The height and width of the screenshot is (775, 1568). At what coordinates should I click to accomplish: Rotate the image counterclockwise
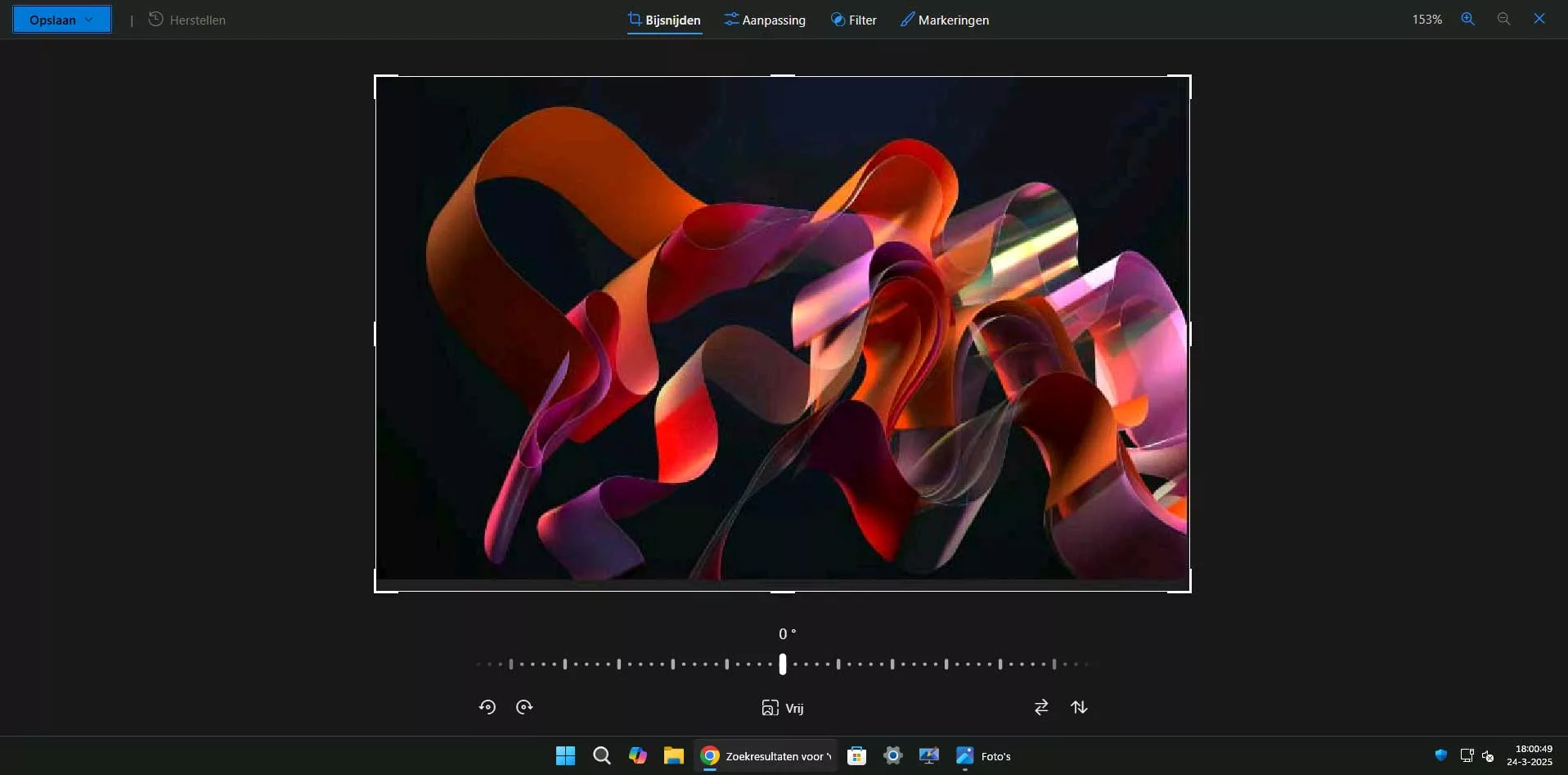point(487,707)
